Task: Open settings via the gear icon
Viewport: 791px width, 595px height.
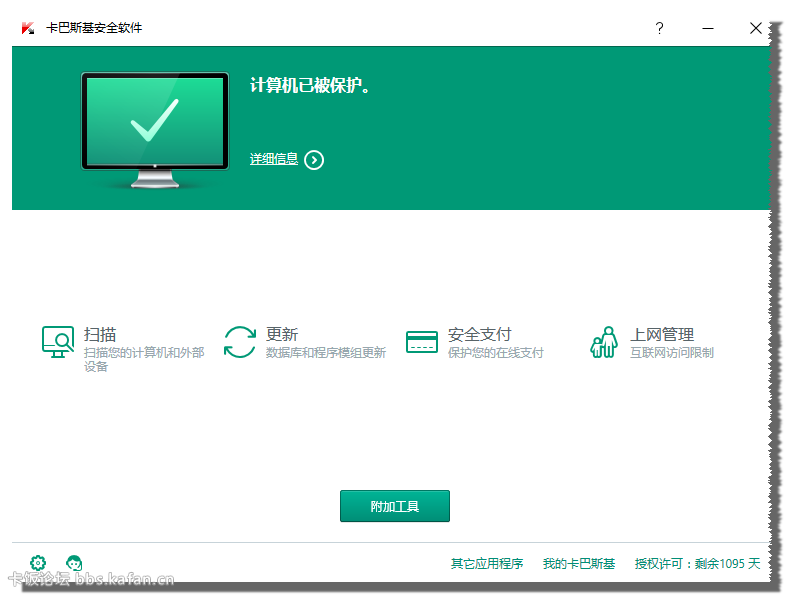Action: click(38, 562)
